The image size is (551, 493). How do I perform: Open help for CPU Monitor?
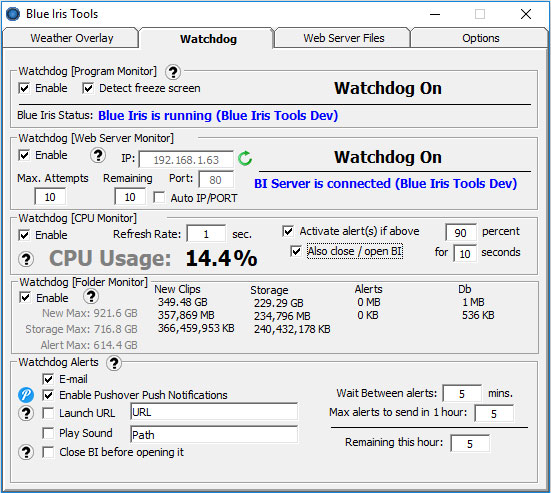(x=26, y=259)
